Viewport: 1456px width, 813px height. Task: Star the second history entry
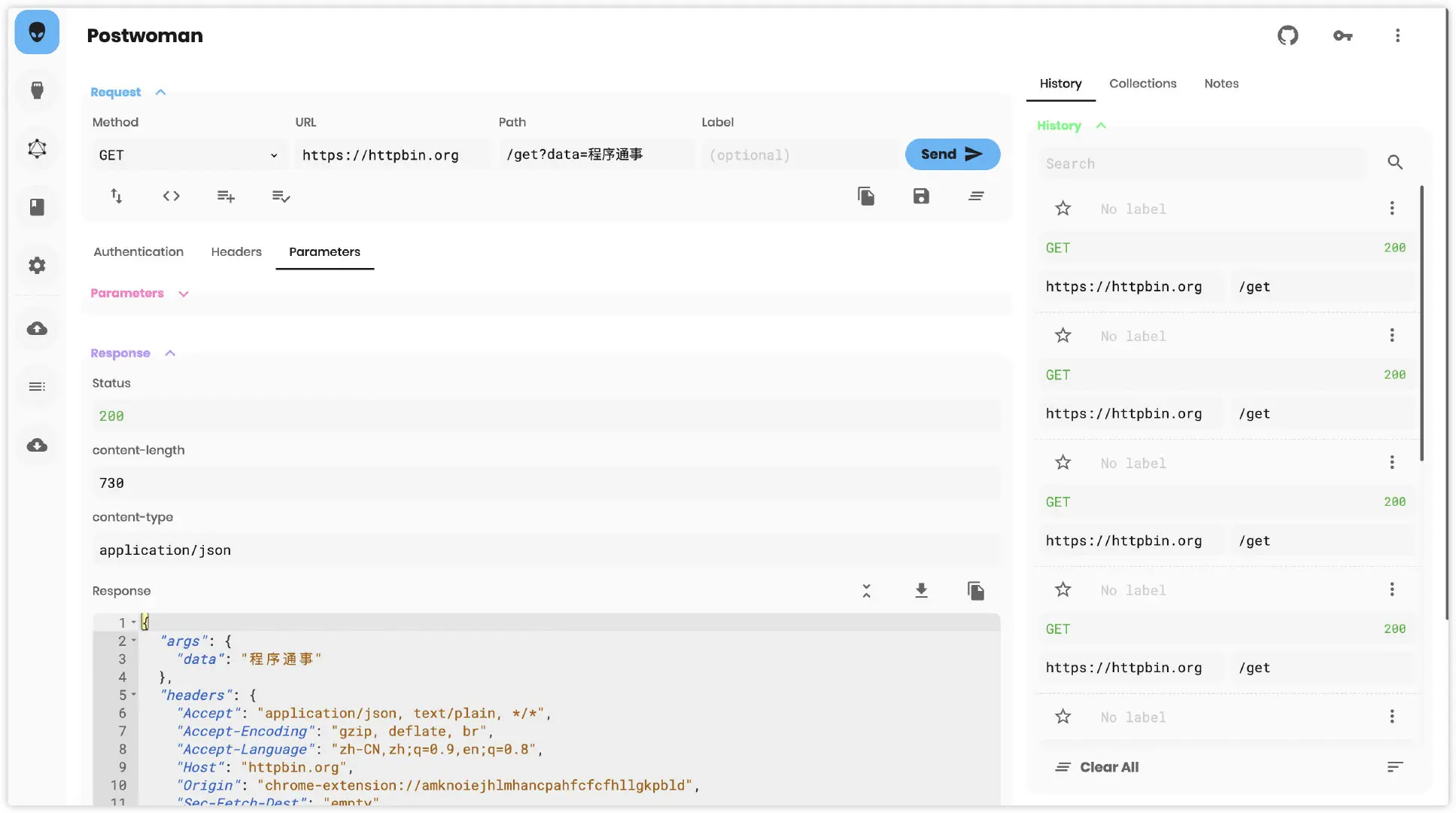coord(1062,336)
